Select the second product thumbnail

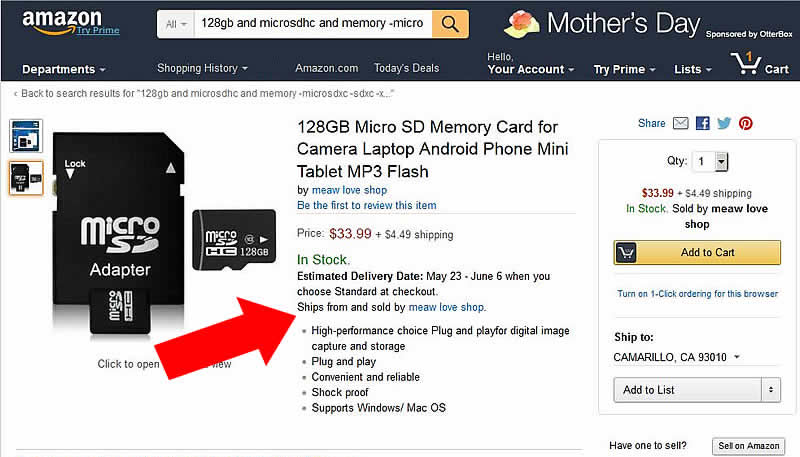coord(26,178)
